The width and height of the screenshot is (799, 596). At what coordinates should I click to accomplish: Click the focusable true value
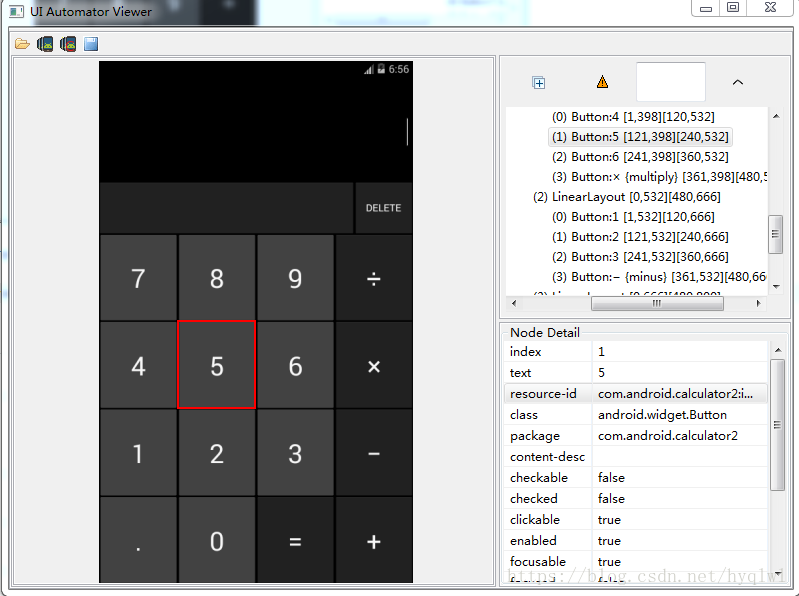680,561
